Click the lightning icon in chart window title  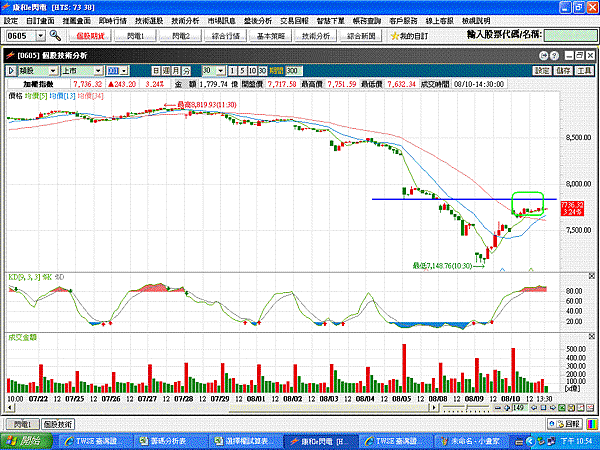(10, 56)
